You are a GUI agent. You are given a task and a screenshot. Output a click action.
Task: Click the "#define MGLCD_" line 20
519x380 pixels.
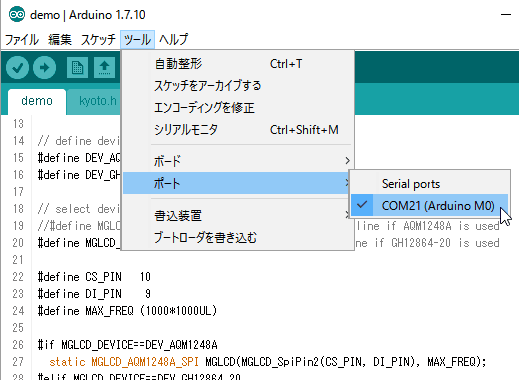pos(79,243)
